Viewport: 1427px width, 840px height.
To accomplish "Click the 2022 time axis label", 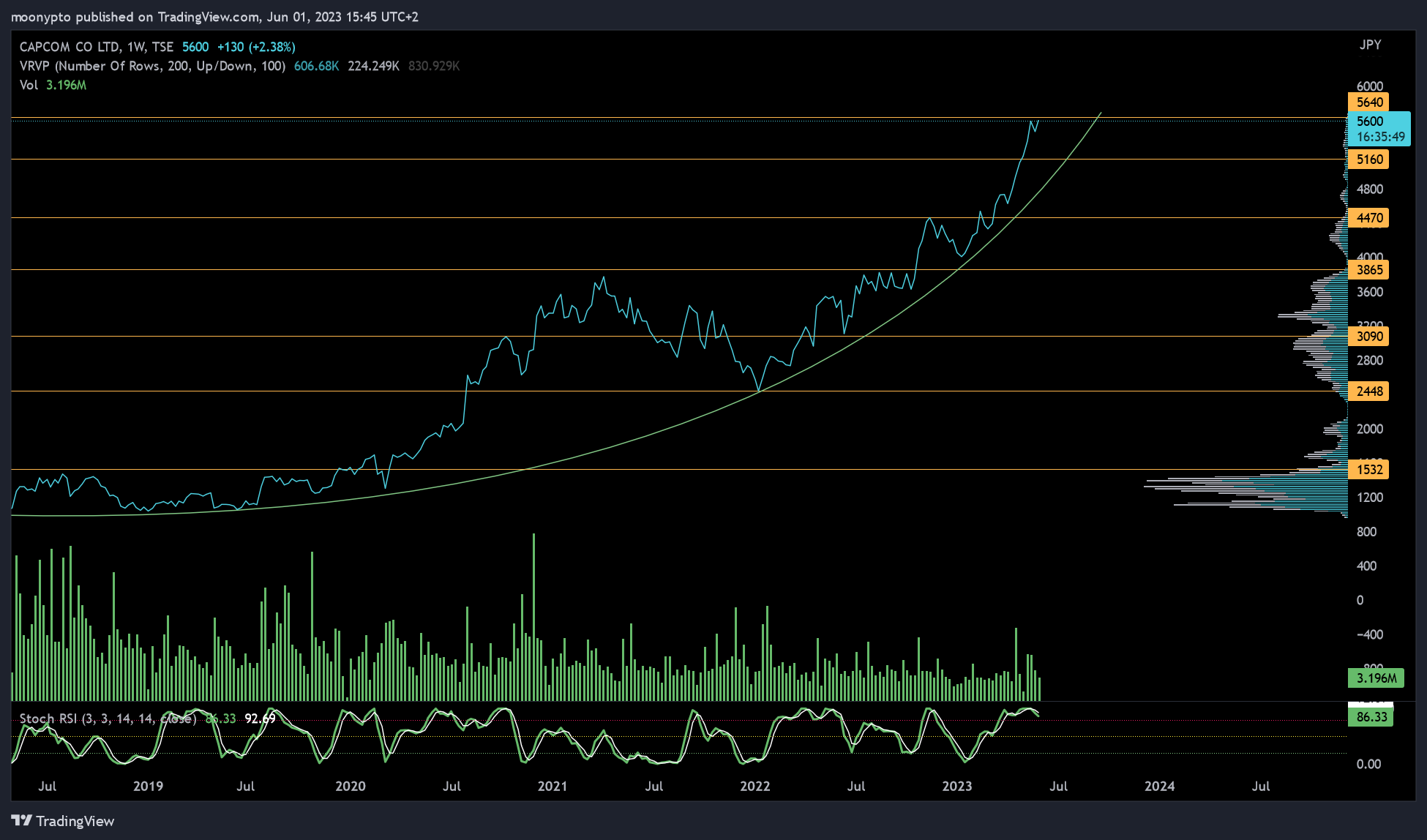I will [x=754, y=786].
